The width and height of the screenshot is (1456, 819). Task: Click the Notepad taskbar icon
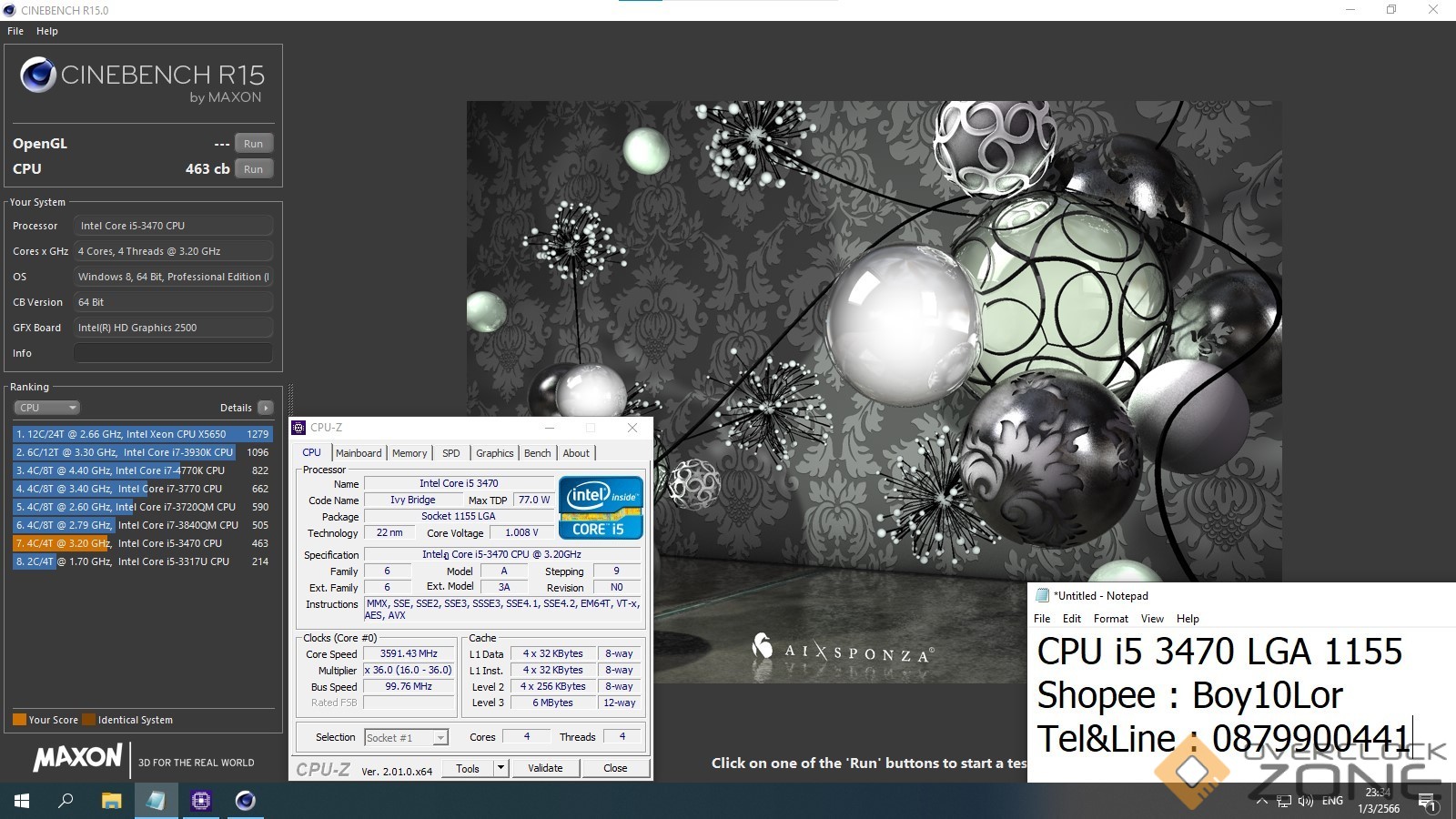tap(156, 801)
